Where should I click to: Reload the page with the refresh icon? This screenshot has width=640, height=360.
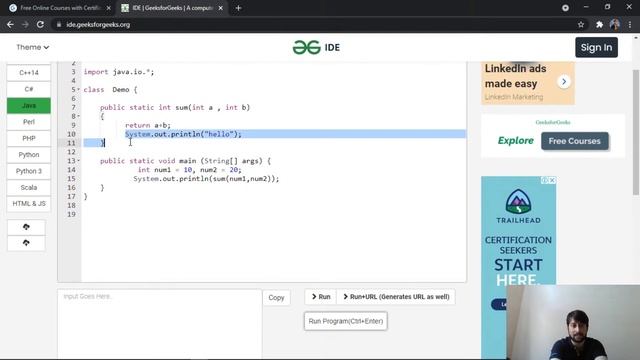point(40,24)
